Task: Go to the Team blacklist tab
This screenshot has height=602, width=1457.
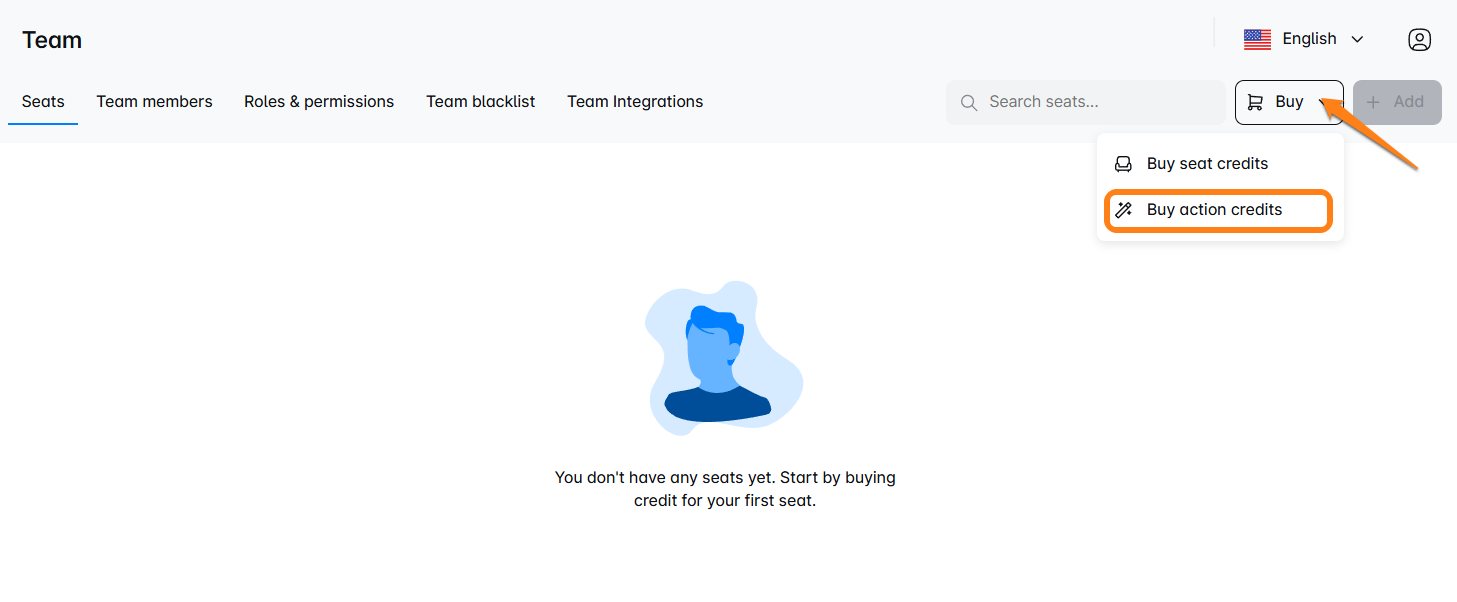Action: 480,102
